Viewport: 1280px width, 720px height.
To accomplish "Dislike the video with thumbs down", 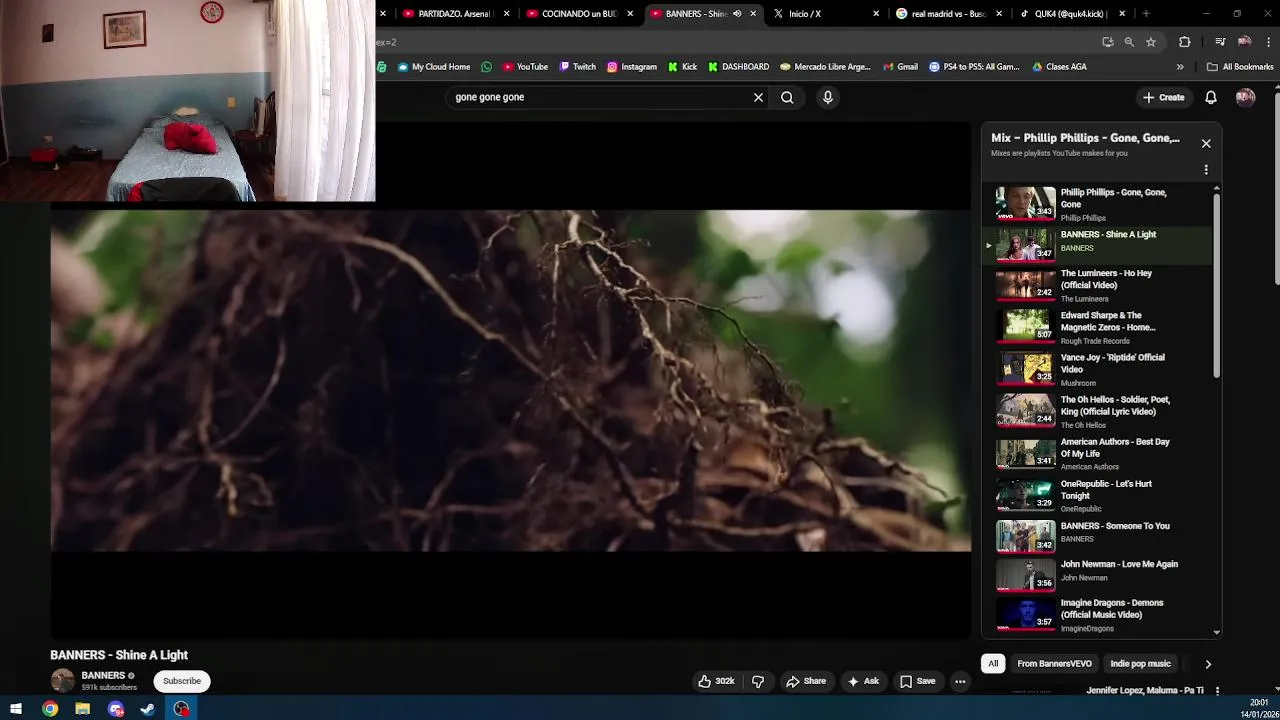I will point(758,681).
